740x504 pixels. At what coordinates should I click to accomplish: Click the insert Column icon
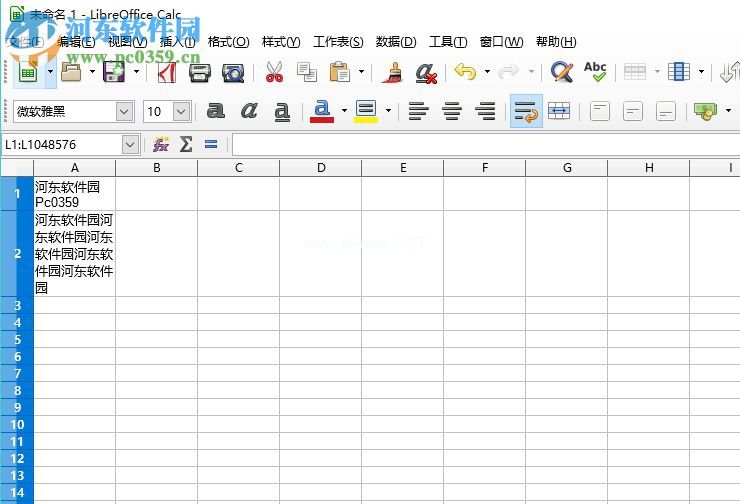(x=679, y=72)
